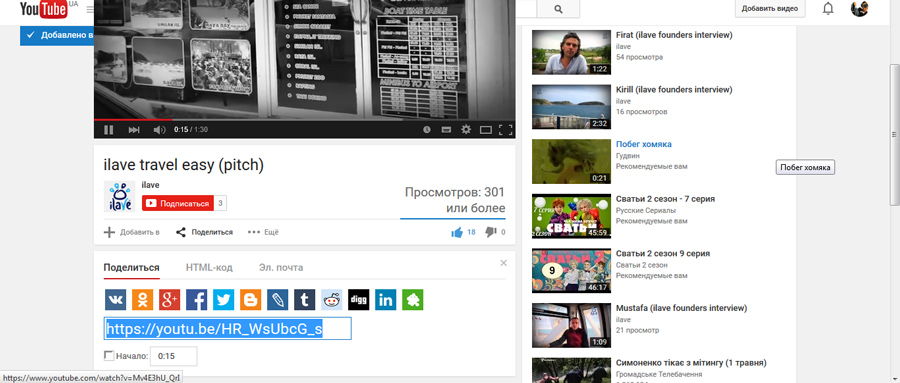
Task: Open the YouTube home logo
Action: (43, 9)
